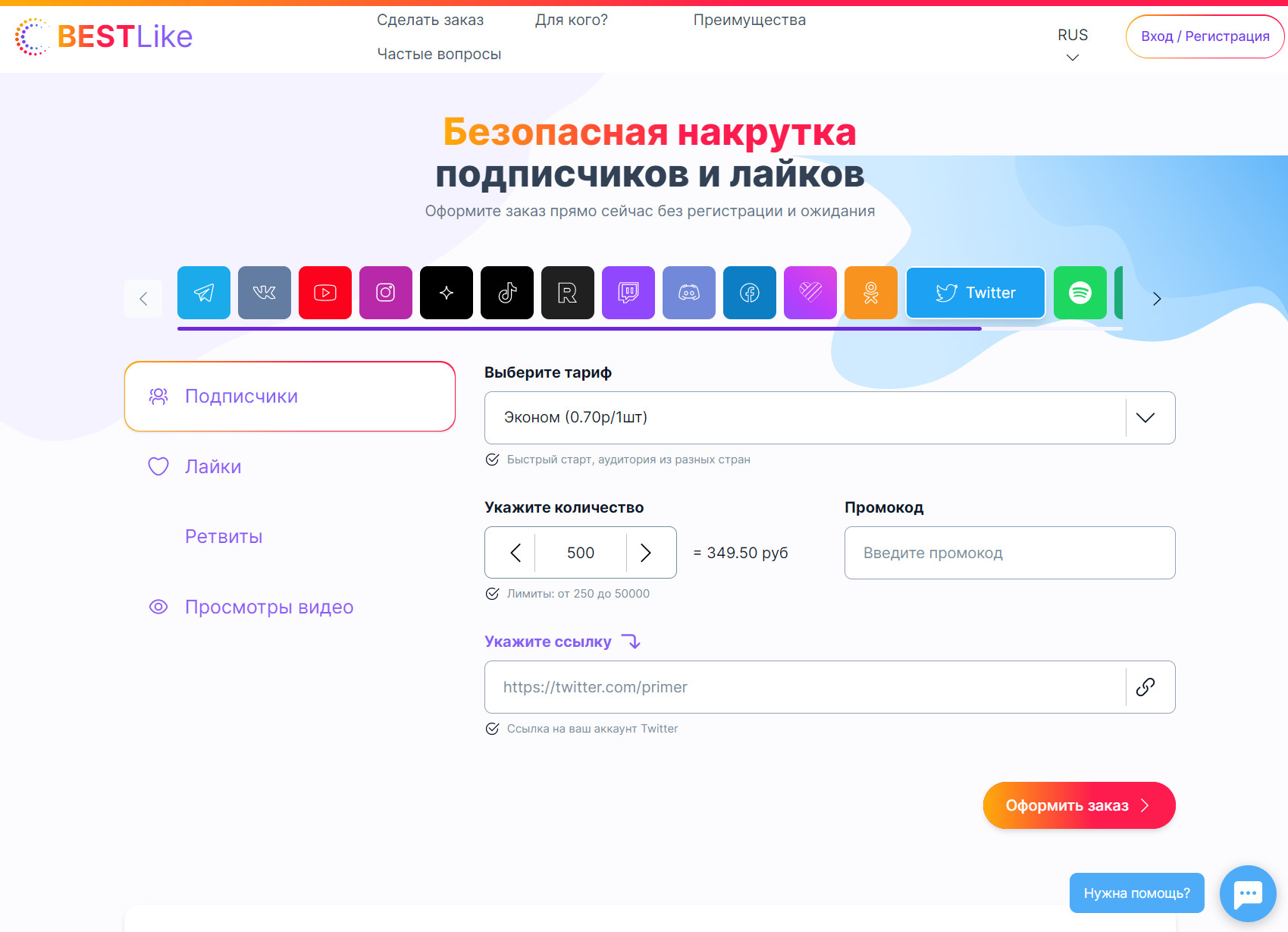
Task: Select the Odnoklassniki service icon
Action: pos(871,293)
